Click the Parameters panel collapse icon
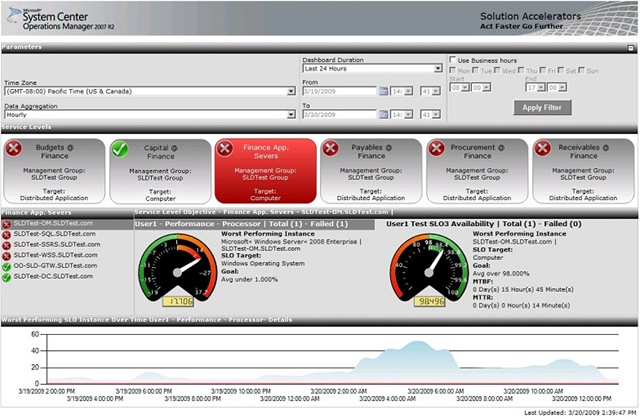Viewport: 640px width, 419px height. [x=631, y=47]
